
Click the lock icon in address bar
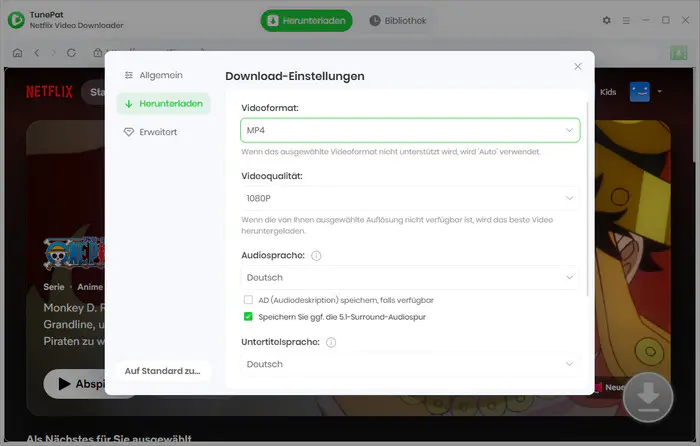coord(97,53)
